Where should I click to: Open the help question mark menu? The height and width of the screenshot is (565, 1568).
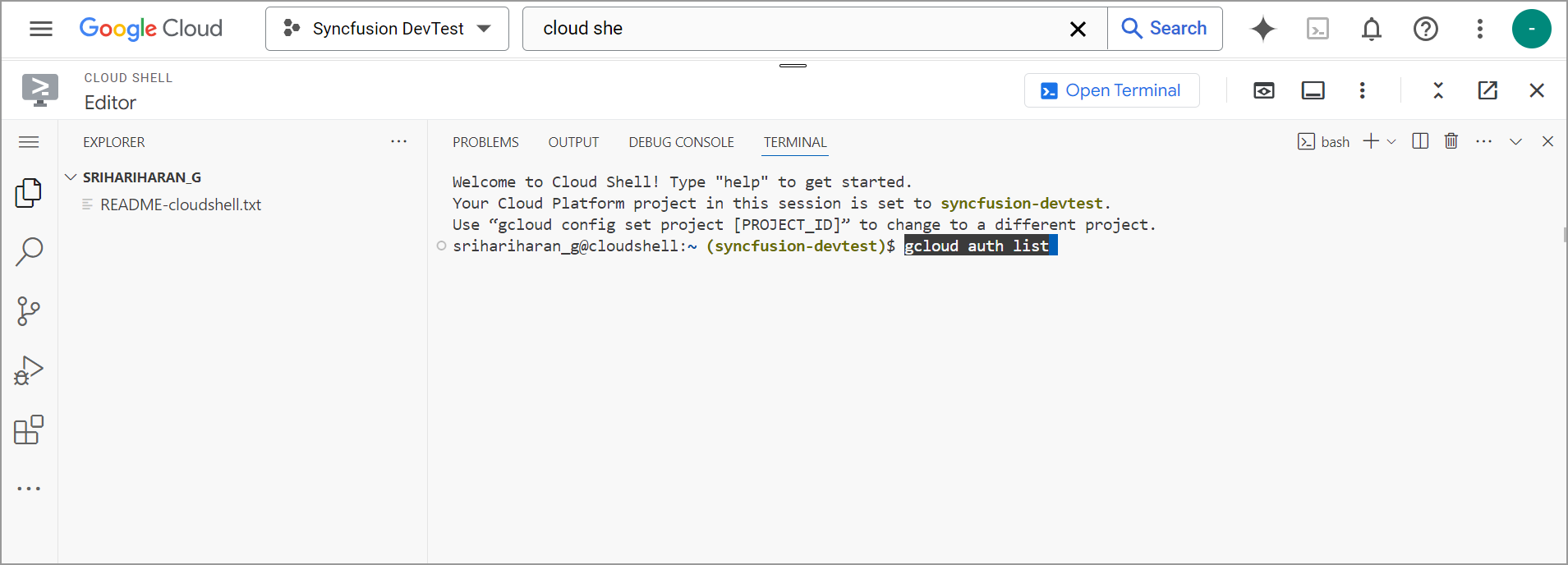click(x=1426, y=29)
